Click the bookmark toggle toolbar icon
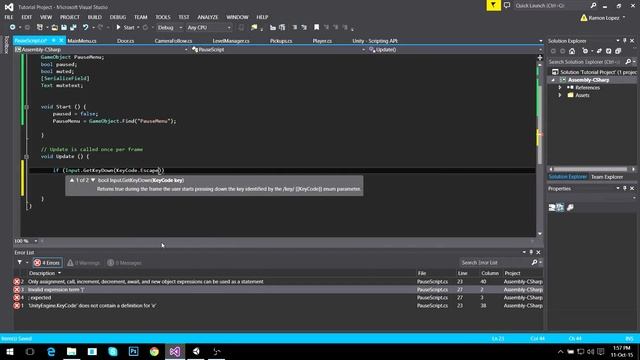Viewport: 640px width, 360px height. (316, 27)
